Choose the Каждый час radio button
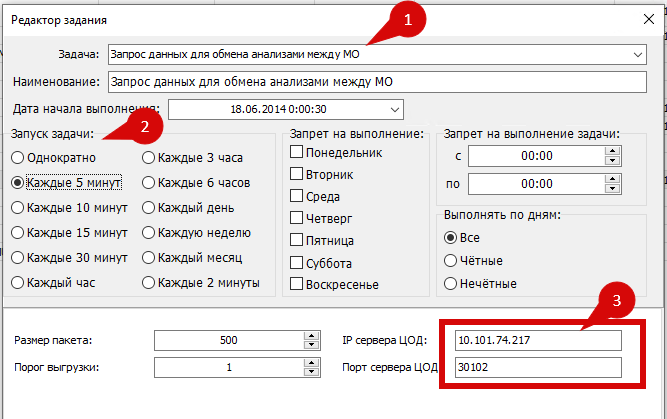667x419 pixels. 18,282
